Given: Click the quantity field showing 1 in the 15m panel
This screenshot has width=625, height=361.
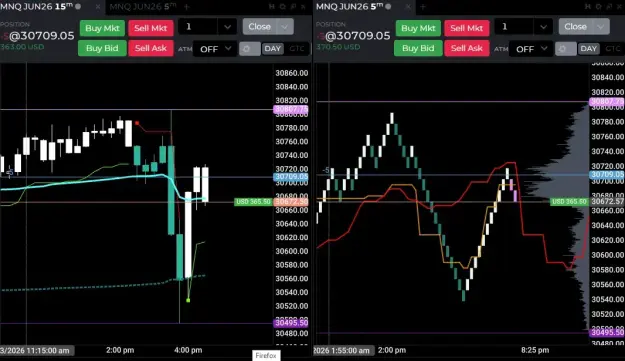Looking at the screenshot, I should tap(198, 27).
